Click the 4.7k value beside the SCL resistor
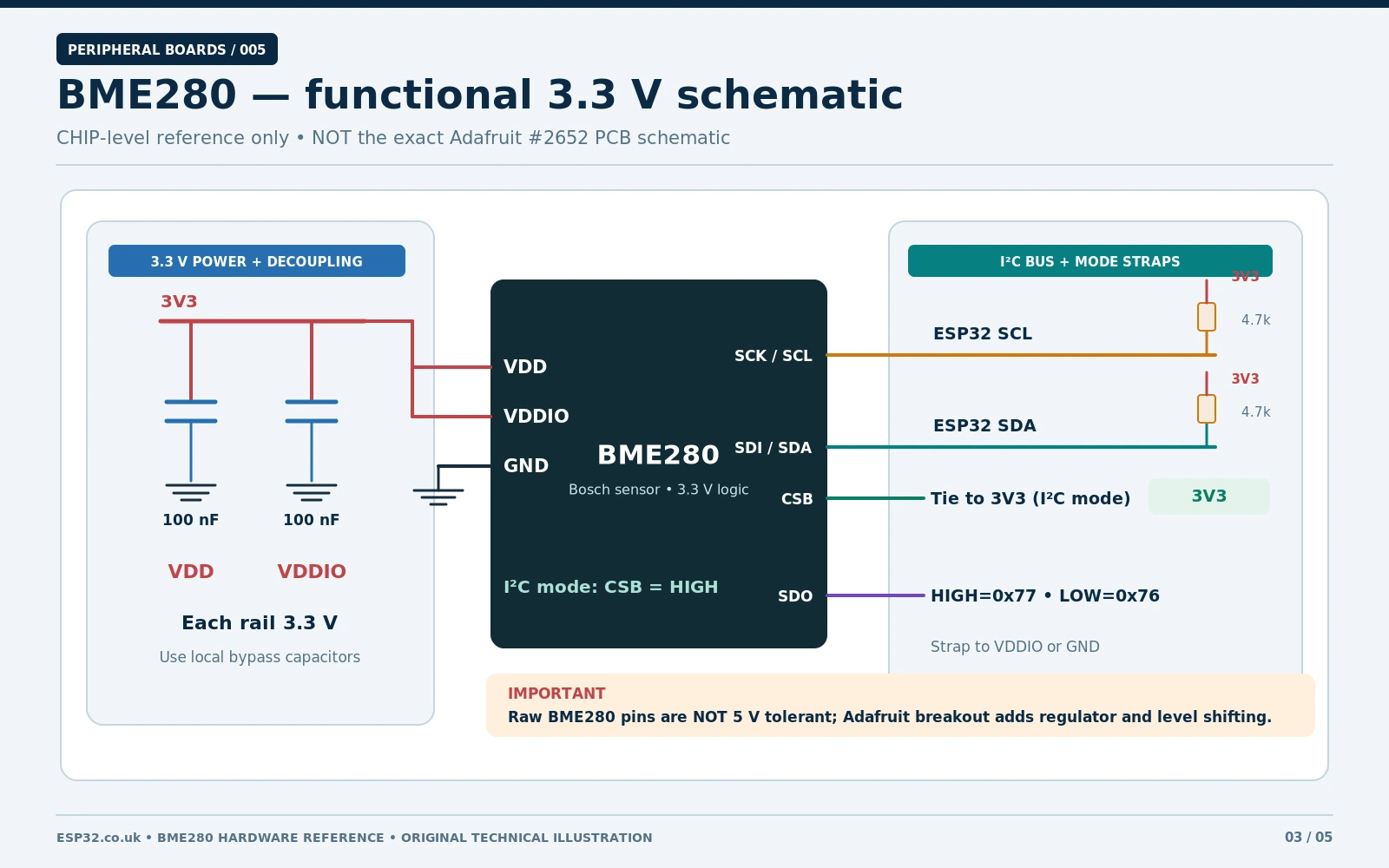 pos(1255,320)
